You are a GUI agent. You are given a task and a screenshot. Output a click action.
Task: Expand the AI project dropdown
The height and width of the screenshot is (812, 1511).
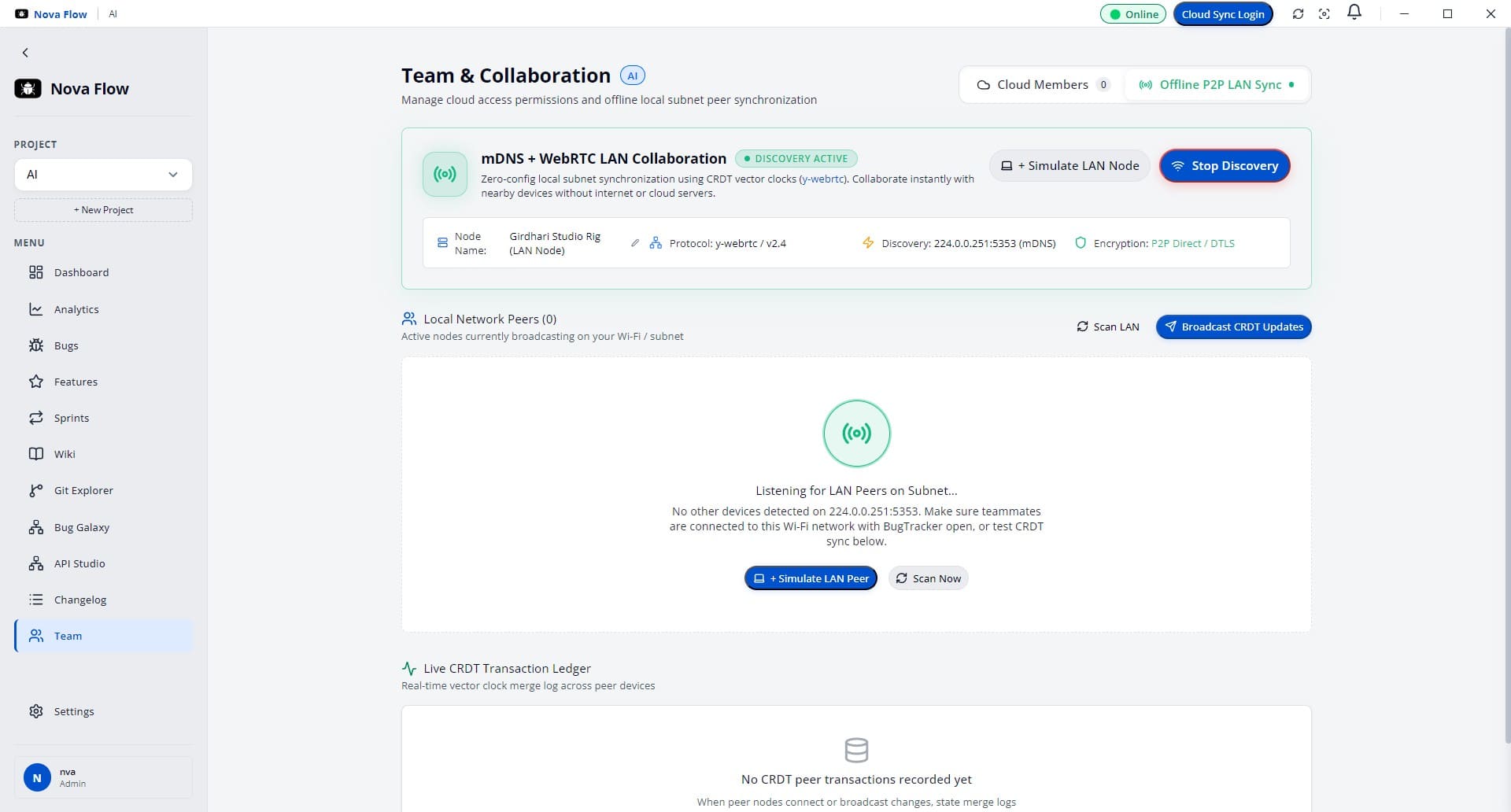[x=103, y=175]
